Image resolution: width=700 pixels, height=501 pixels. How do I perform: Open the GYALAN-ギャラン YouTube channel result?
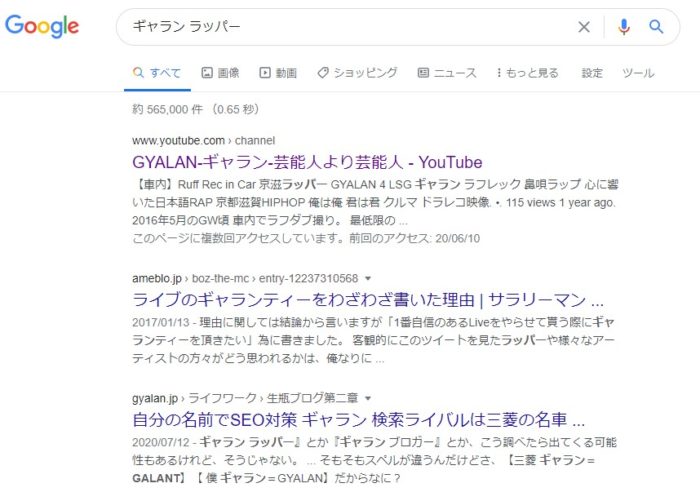pyautogui.click(x=307, y=162)
